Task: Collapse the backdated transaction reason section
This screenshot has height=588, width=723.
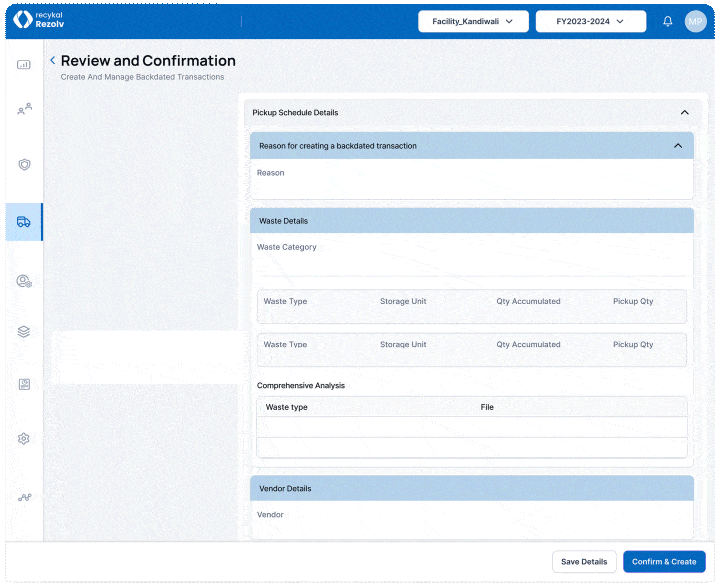Action: [x=677, y=146]
